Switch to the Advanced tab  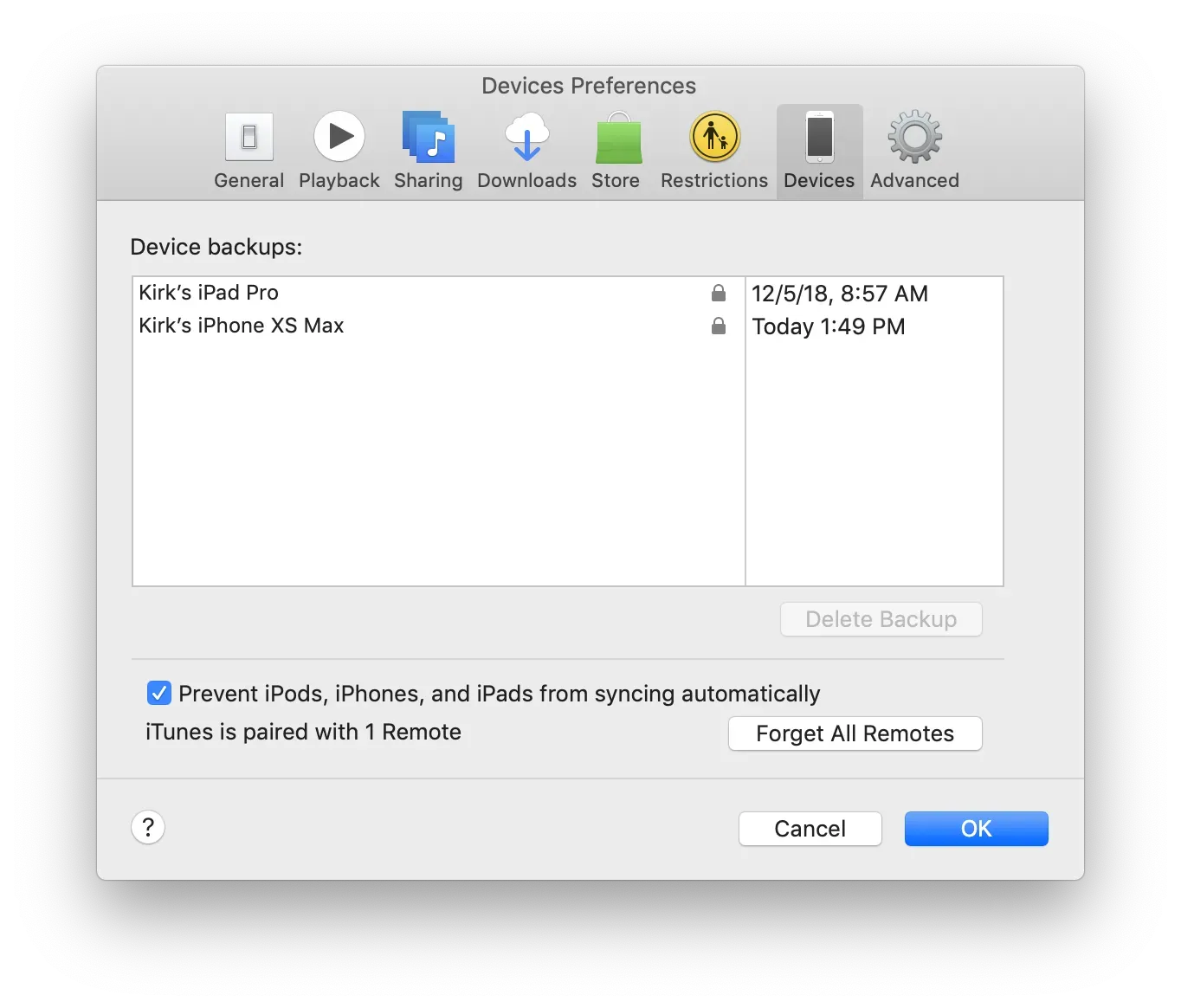[913, 149]
